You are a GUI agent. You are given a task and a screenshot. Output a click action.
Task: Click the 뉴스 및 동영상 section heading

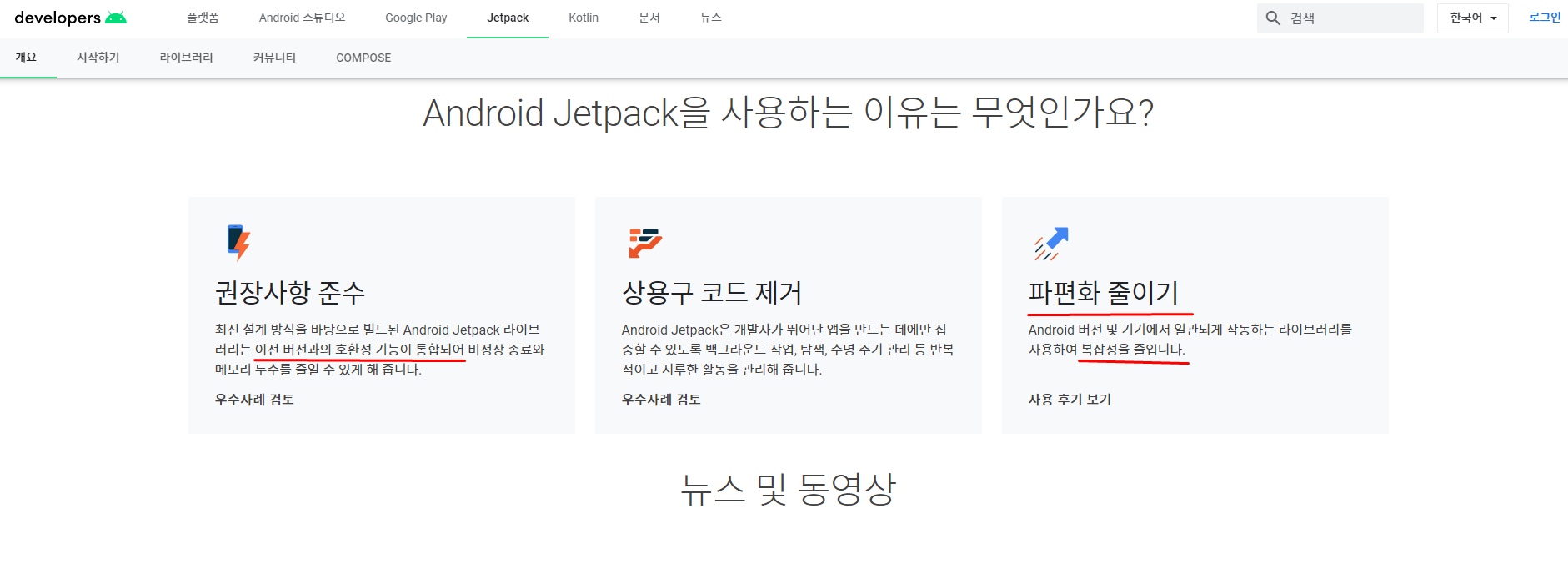(788, 489)
